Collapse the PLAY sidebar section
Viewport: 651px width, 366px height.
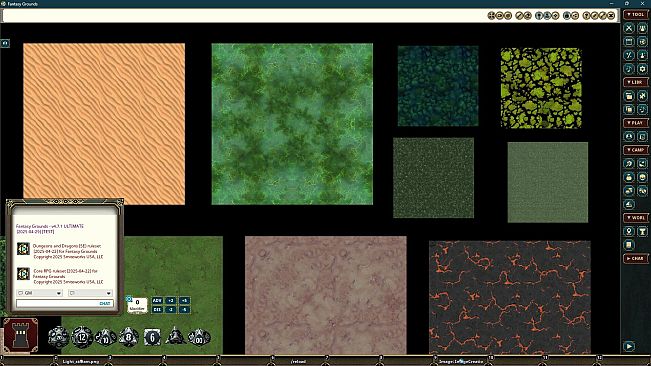pyautogui.click(x=636, y=123)
